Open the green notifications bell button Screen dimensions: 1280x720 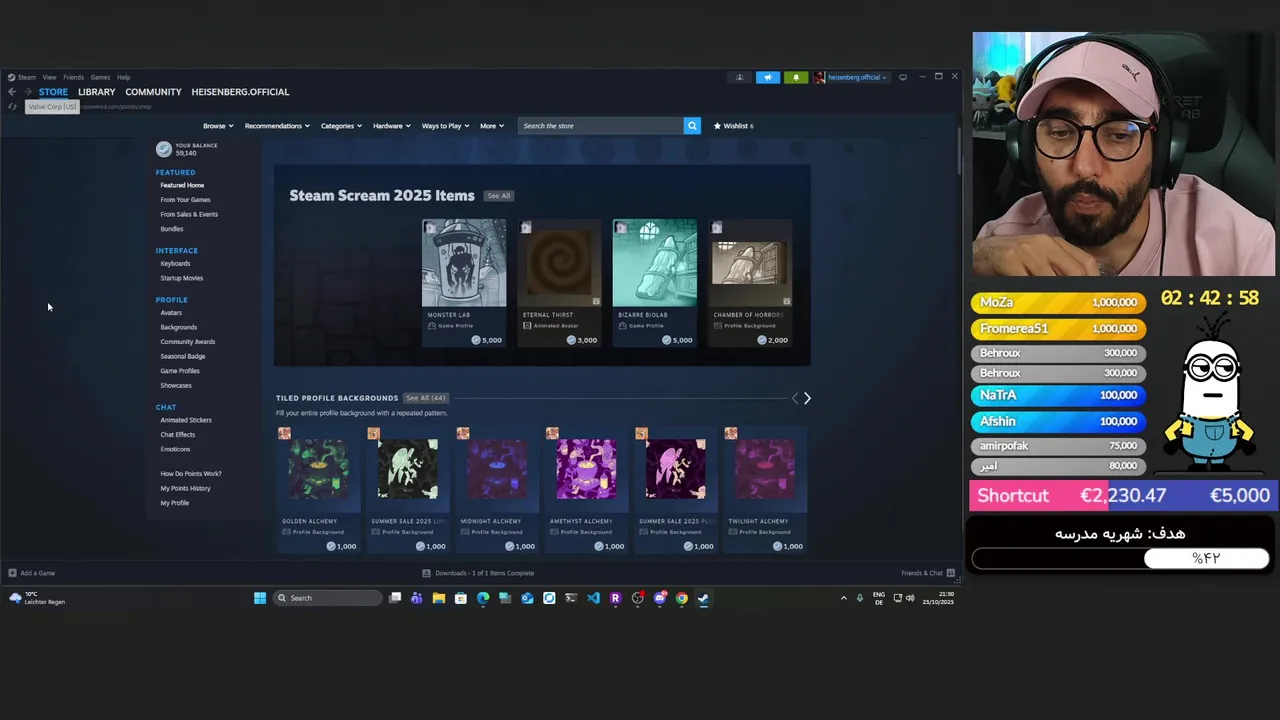click(x=796, y=77)
